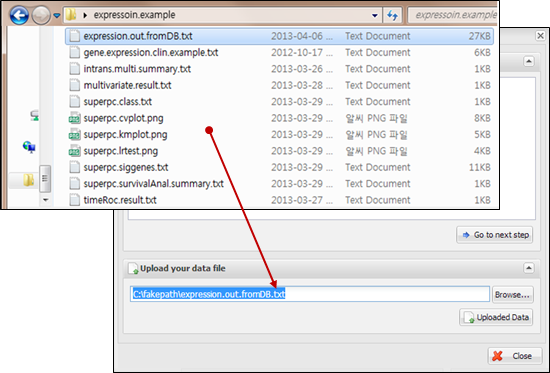This screenshot has height=373, width=550.
Task: Click the Network globe icon in navigation pane
Action: (29, 147)
